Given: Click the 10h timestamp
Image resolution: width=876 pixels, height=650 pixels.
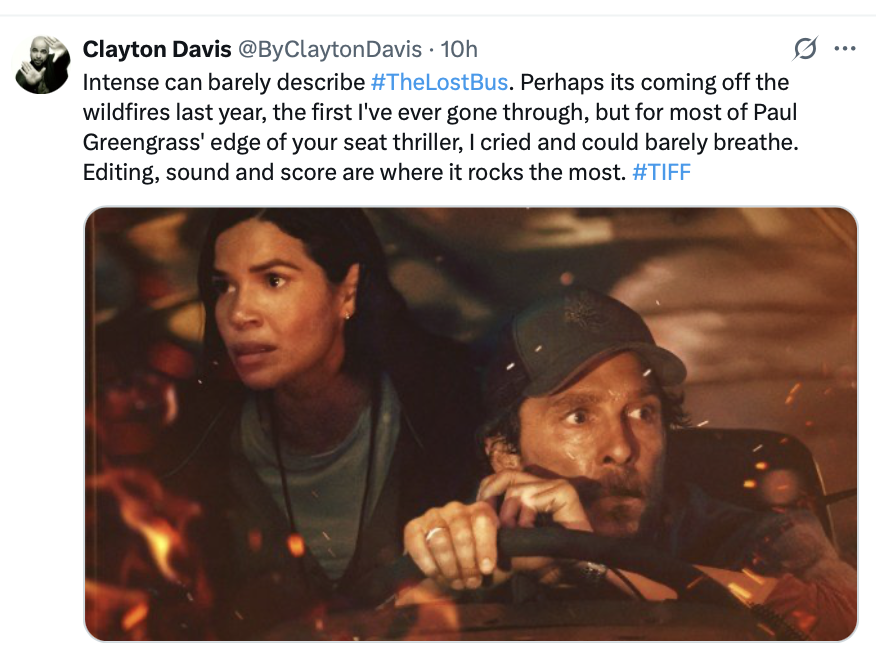Looking at the screenshot, I should click(460, 49).
